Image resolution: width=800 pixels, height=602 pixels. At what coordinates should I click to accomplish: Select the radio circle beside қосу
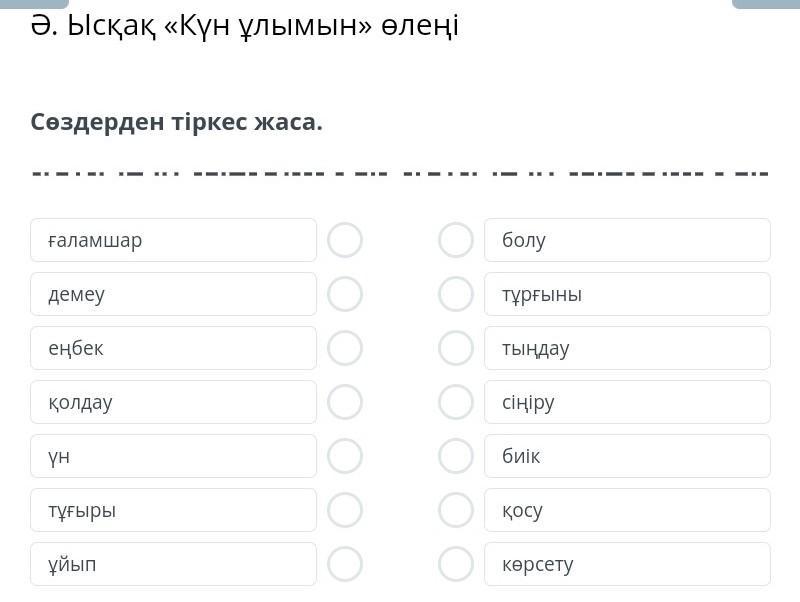point(456,510)
